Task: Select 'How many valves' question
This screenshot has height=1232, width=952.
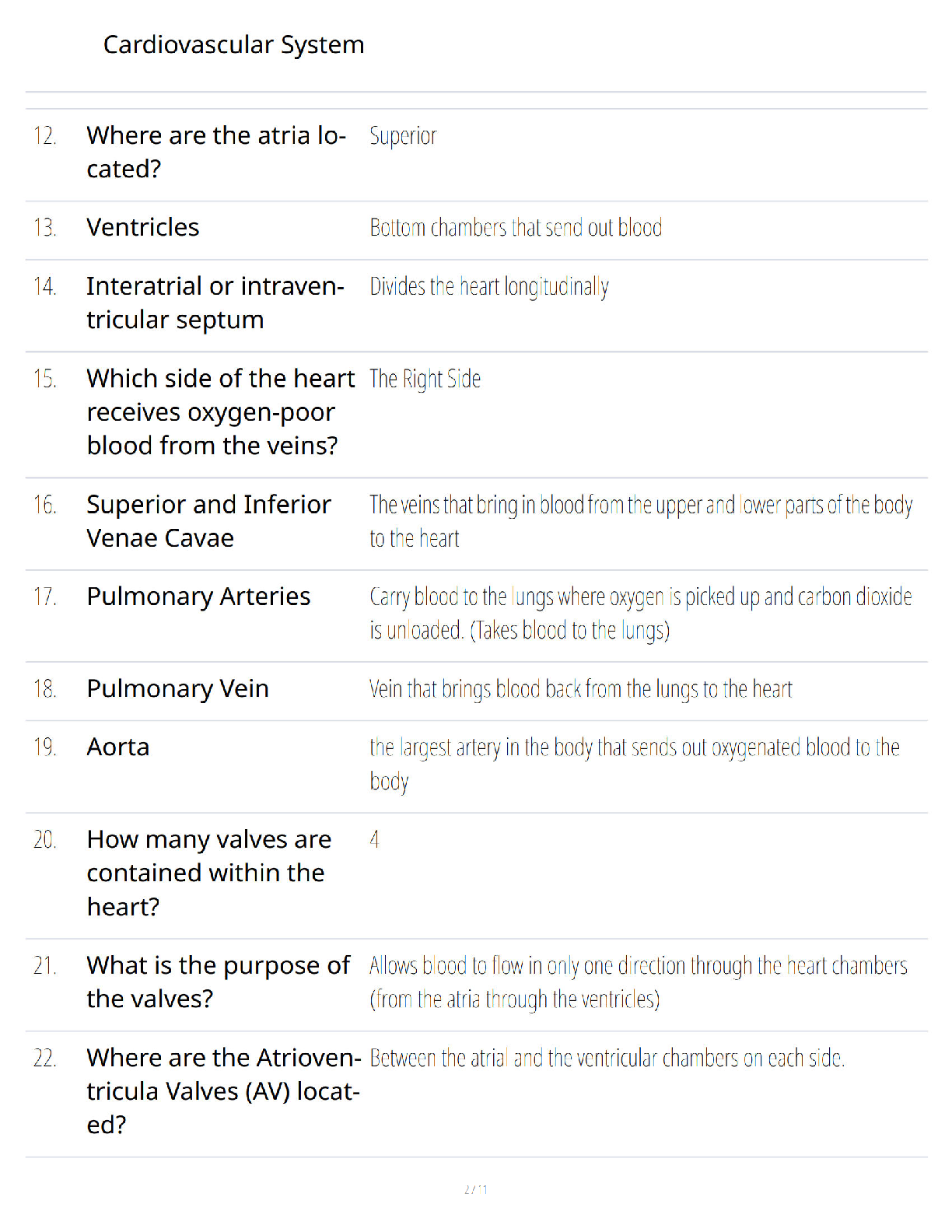Action: (209, 873)
